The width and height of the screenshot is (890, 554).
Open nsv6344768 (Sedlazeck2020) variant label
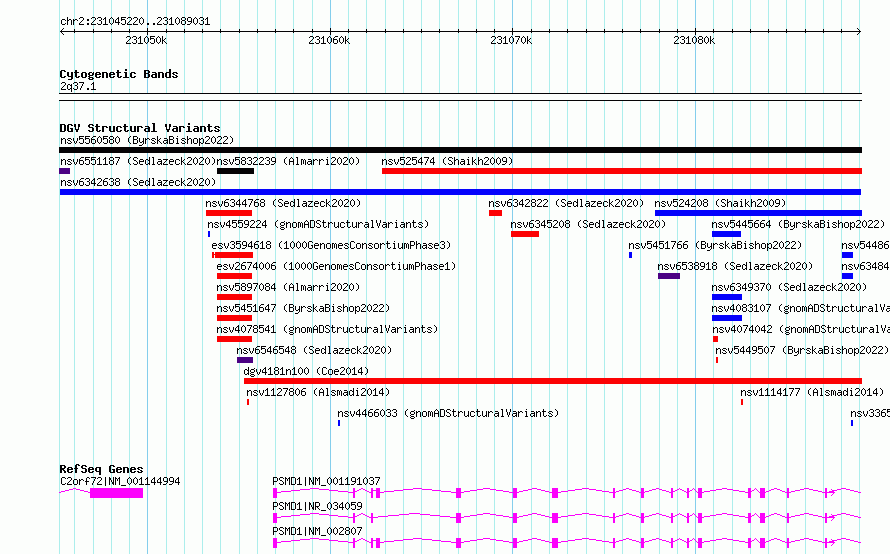click(283, 203)
